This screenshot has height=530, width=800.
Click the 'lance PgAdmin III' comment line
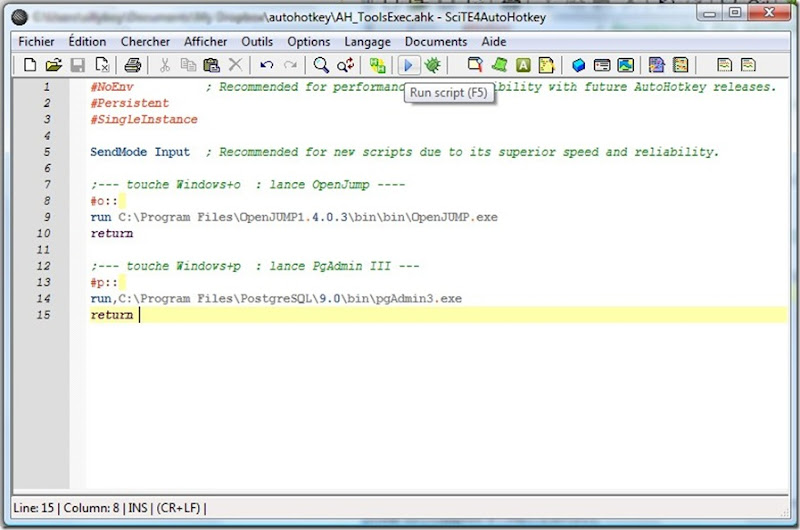255,266
